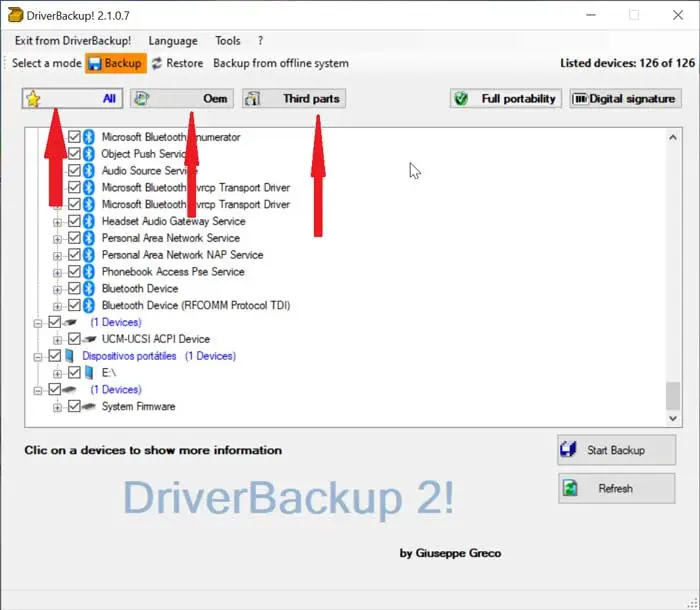Expand Headset Audio Gateway Service node
This screenshot has height=610, width=700.
57,222
